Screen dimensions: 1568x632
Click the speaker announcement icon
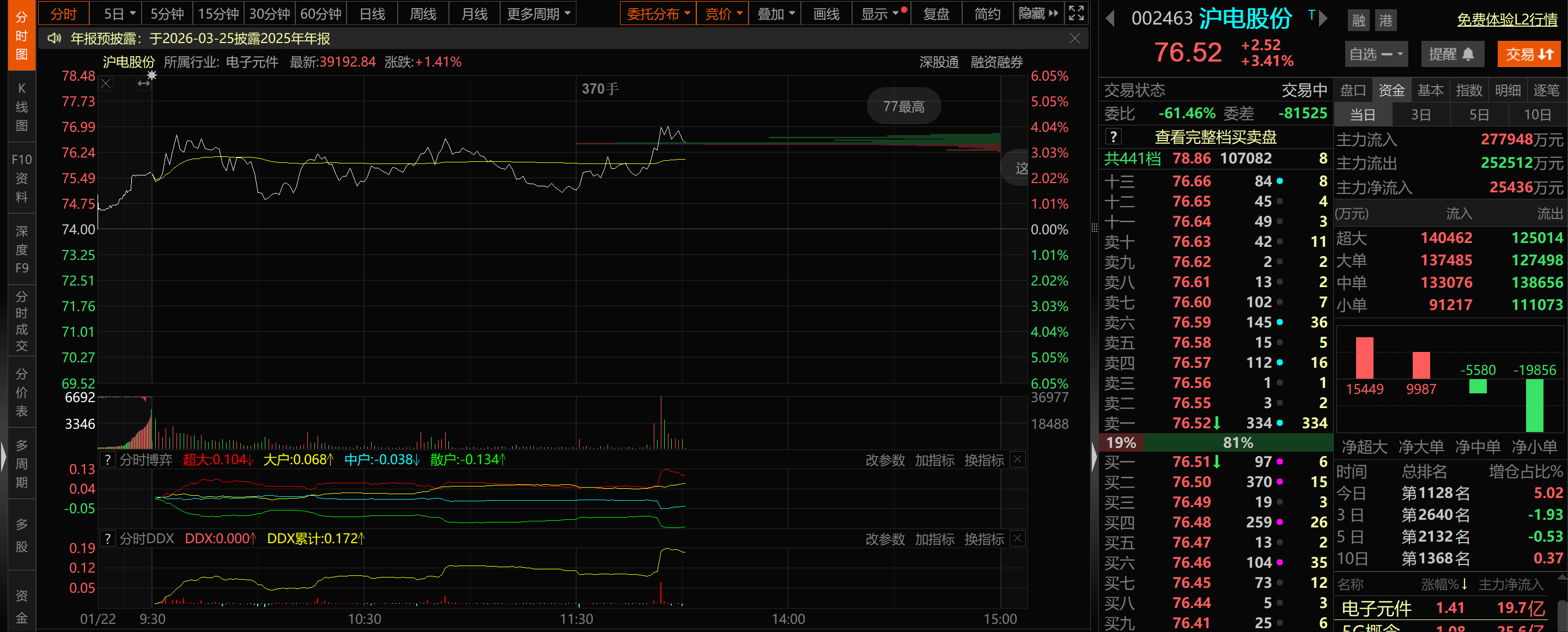click(53, 38)
